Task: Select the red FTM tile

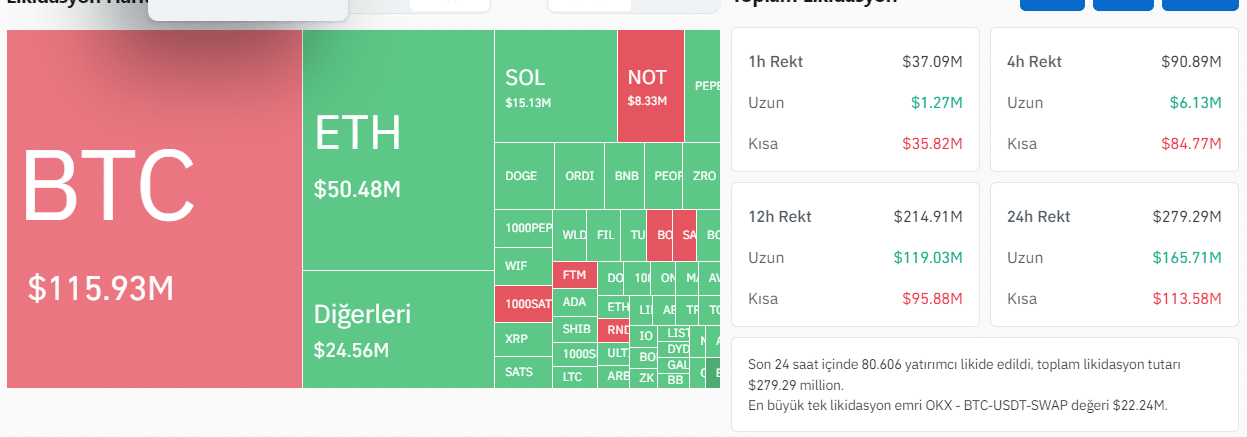Action: coord(574,275)
